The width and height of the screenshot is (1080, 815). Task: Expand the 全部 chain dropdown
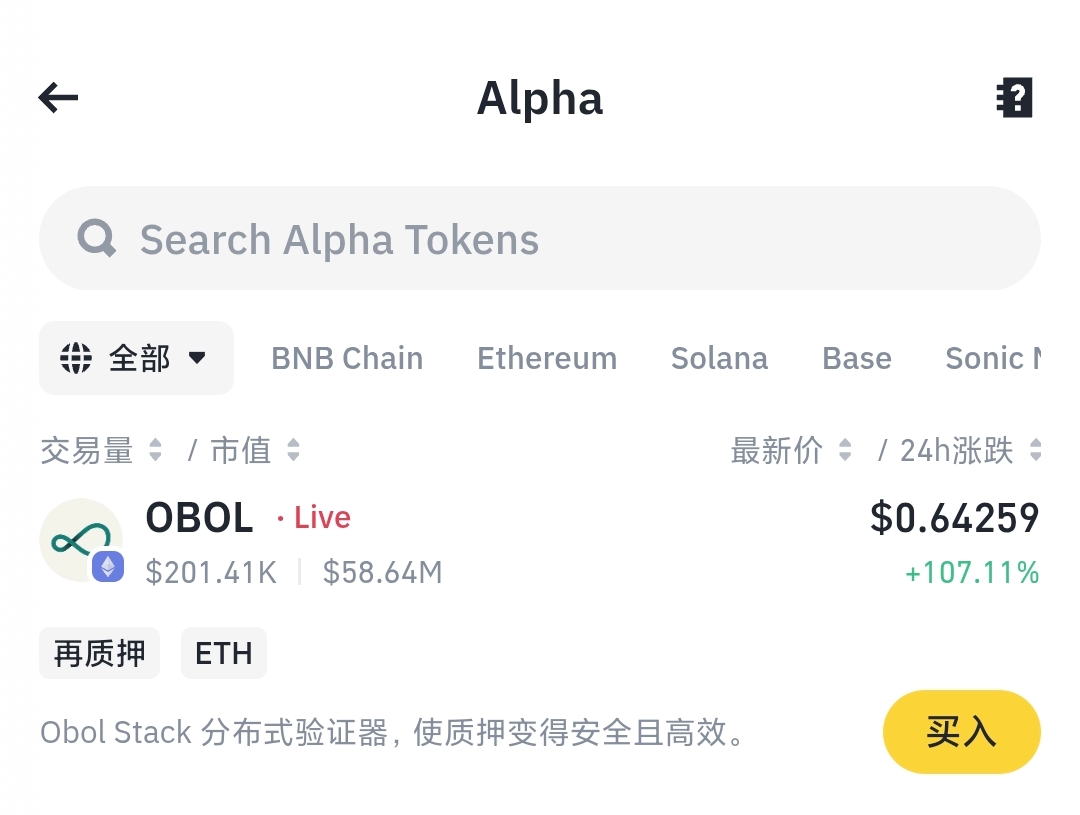click(136, 358)
